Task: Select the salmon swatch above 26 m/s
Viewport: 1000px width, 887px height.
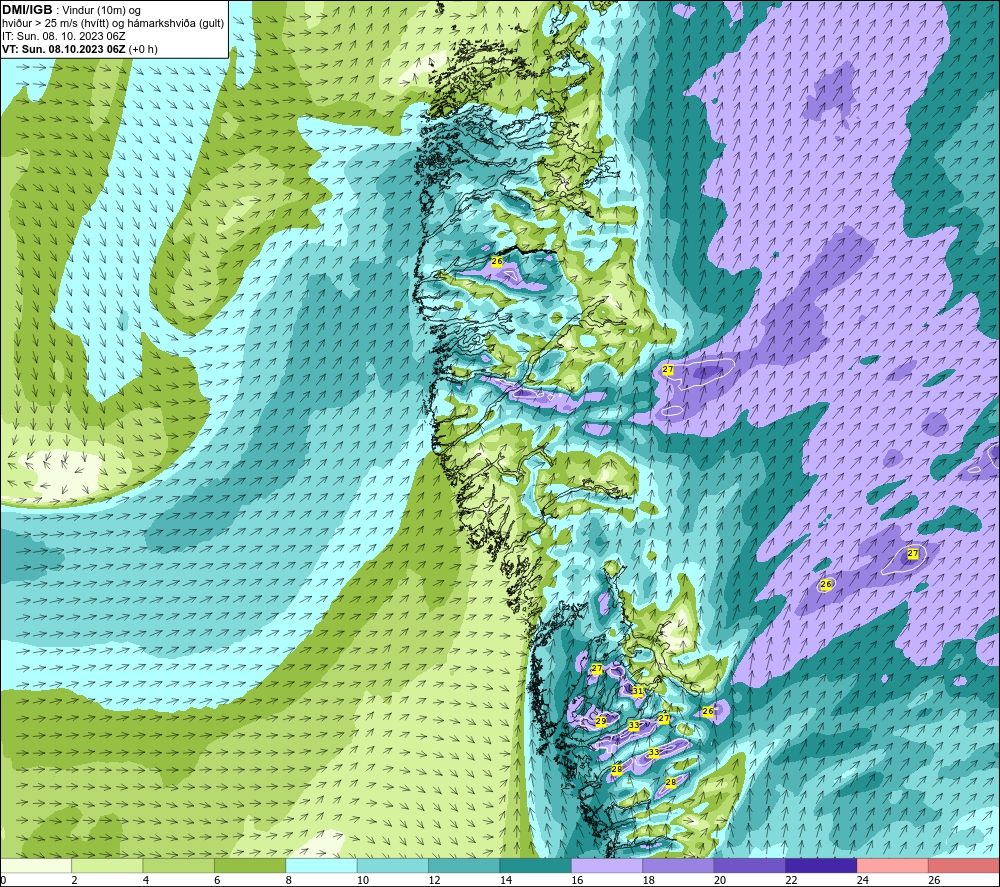Action: pyautogui.click(x=964, y=865)
